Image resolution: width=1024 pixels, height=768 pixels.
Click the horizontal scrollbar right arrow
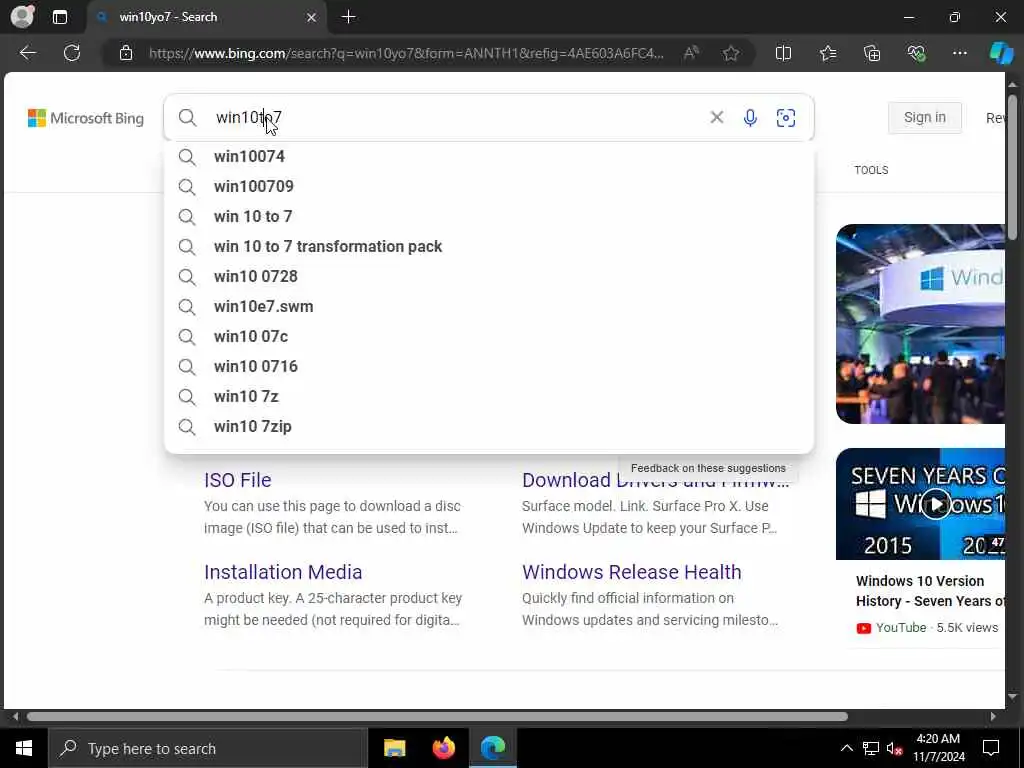[993, 716]
